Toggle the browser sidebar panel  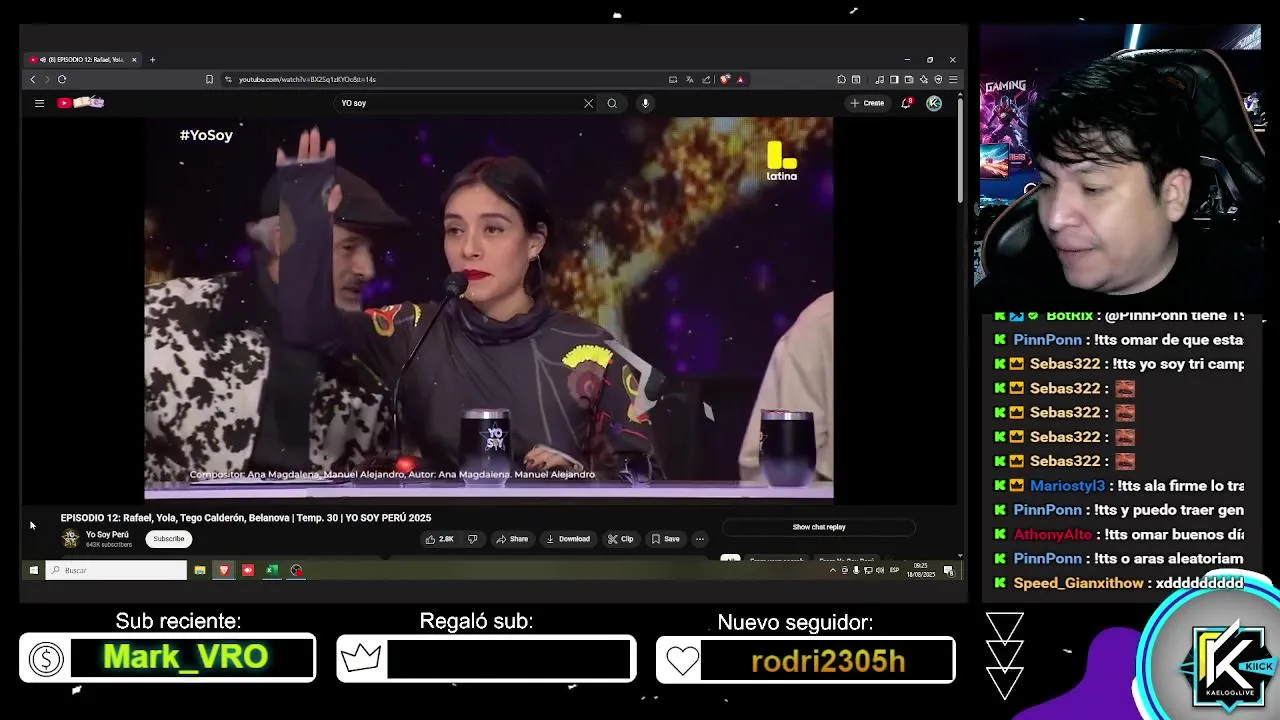click(x=894, y=79)
